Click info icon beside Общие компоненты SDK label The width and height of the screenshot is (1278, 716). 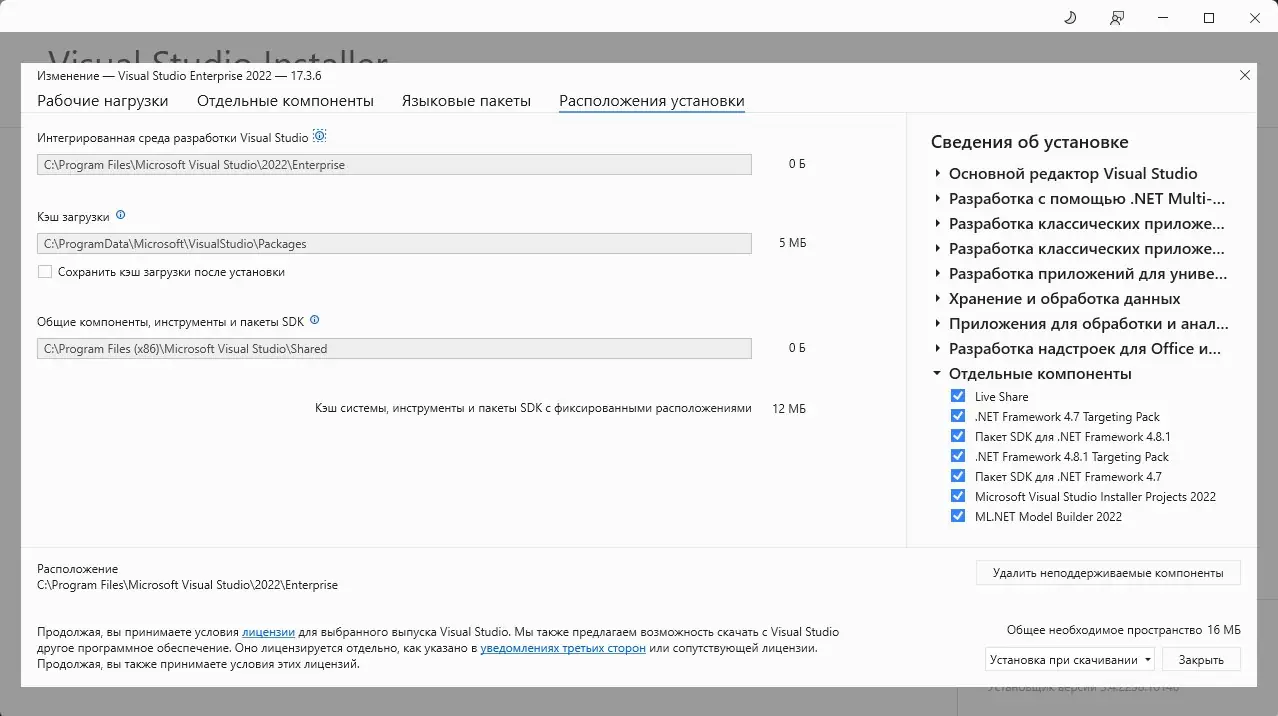click(x=315, y=321)
